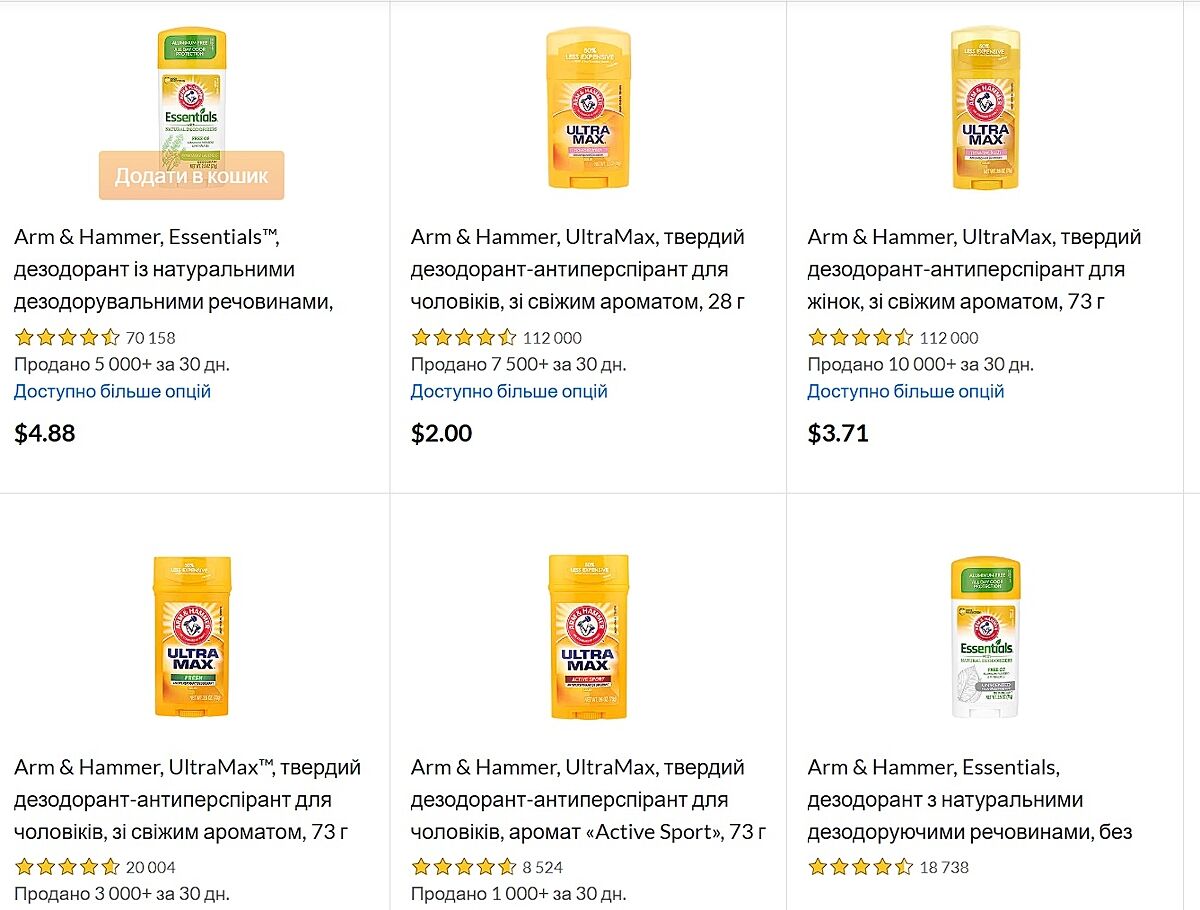The height and width of the screenshot is (910, 1200).
Task: Open the UltraMax™ men's fresh 73 г title
Action: click(187, 799)
